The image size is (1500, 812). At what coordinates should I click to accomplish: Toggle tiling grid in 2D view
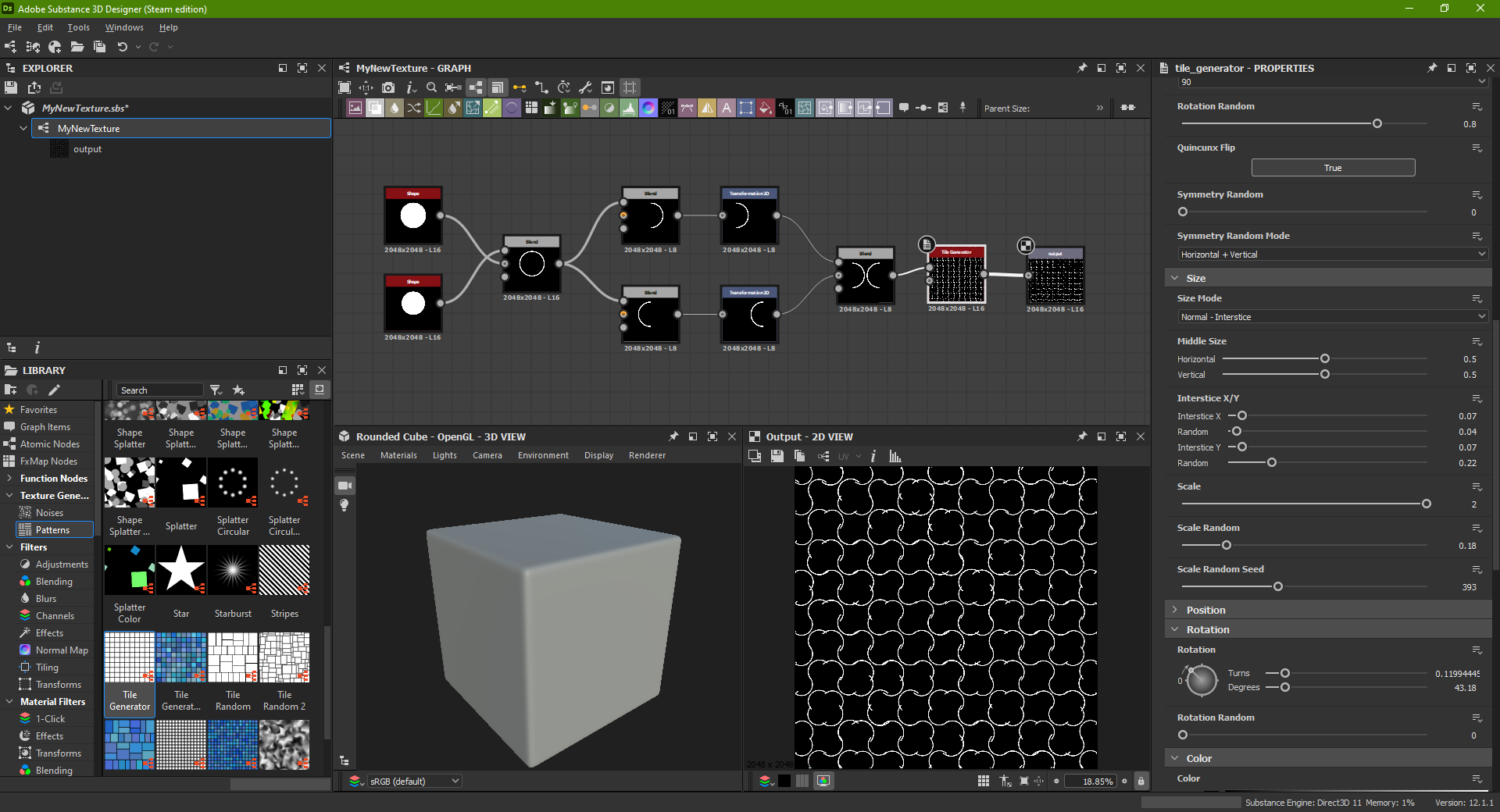[x=984, y=781]
